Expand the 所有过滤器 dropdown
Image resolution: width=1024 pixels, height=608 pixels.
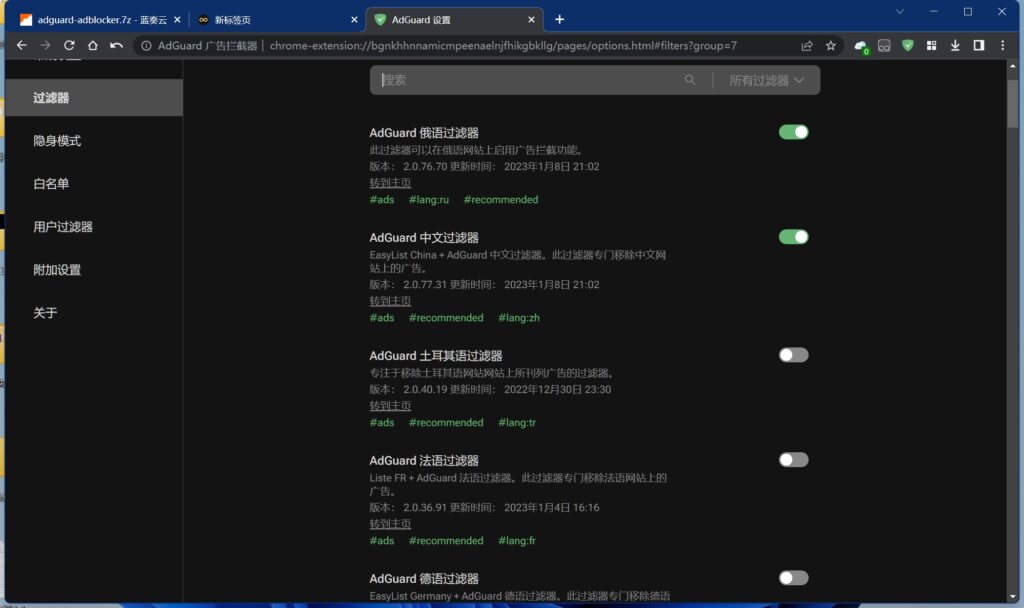766,80
